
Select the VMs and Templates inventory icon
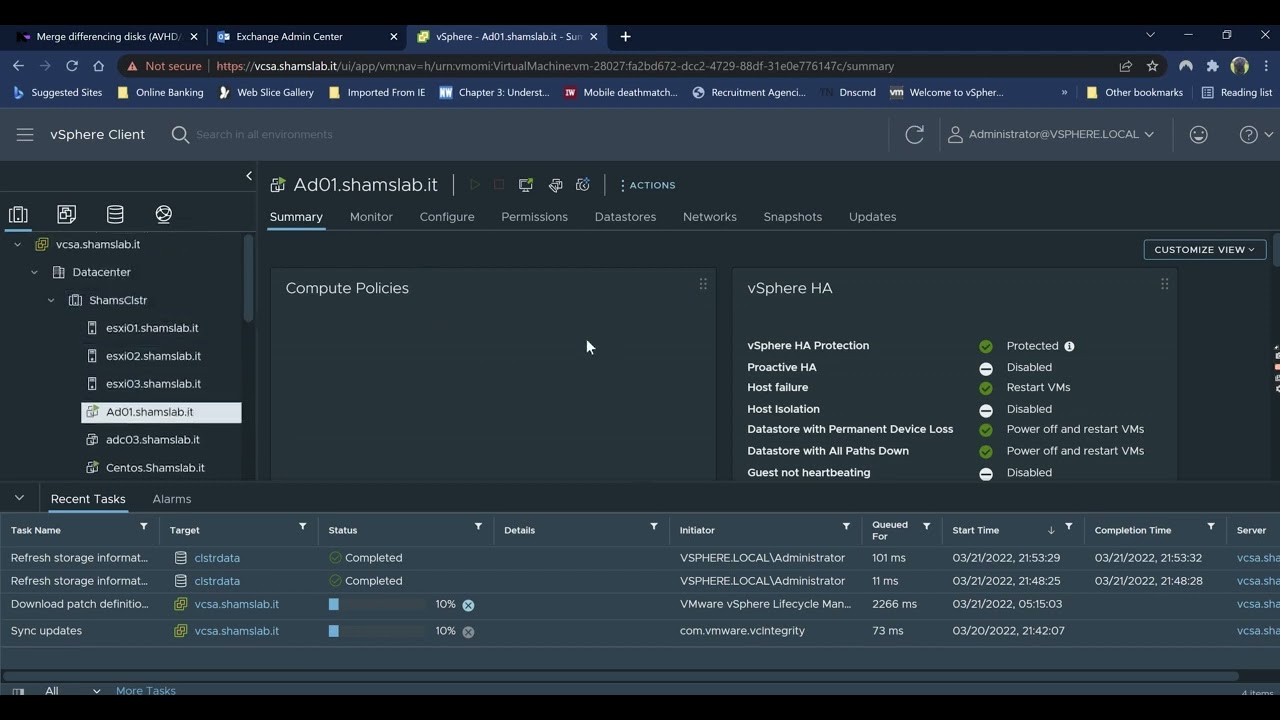[66, 214]
